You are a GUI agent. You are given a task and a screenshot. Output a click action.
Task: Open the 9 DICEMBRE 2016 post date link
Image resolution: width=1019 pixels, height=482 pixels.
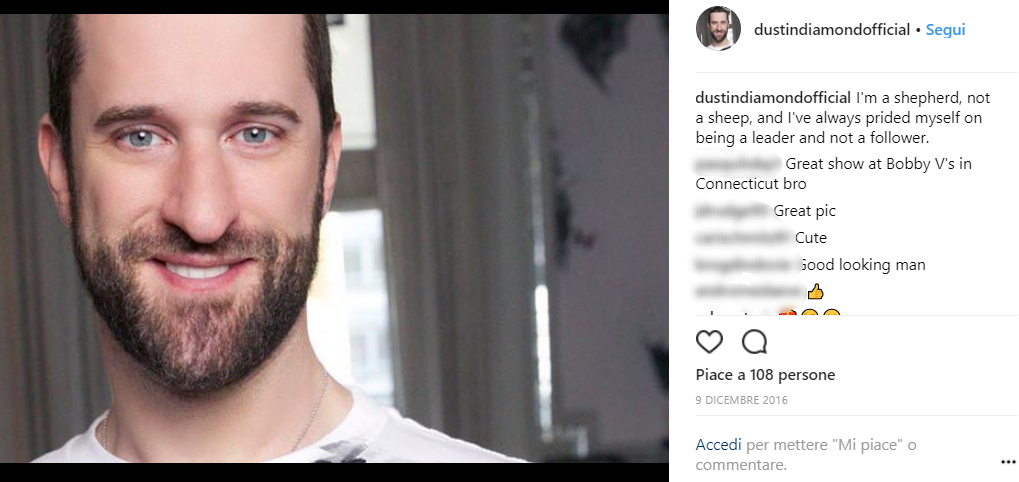[x=742, y=400]
